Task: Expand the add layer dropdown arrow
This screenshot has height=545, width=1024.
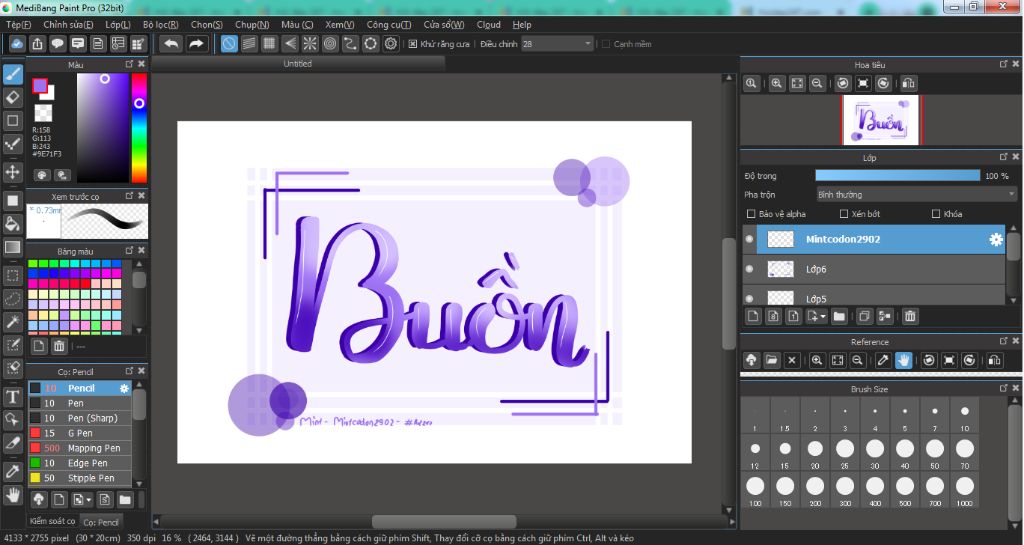Action: 823,317
